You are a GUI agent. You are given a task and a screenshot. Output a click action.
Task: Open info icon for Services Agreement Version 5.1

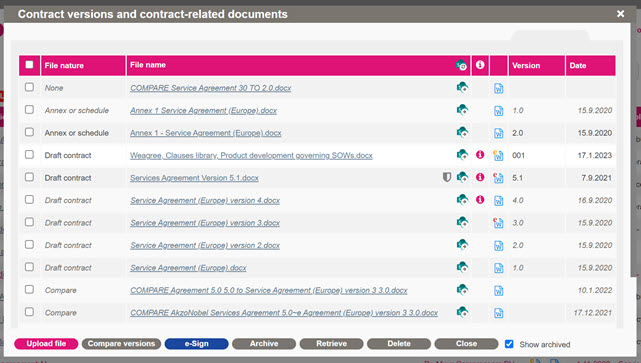[480, 177]
